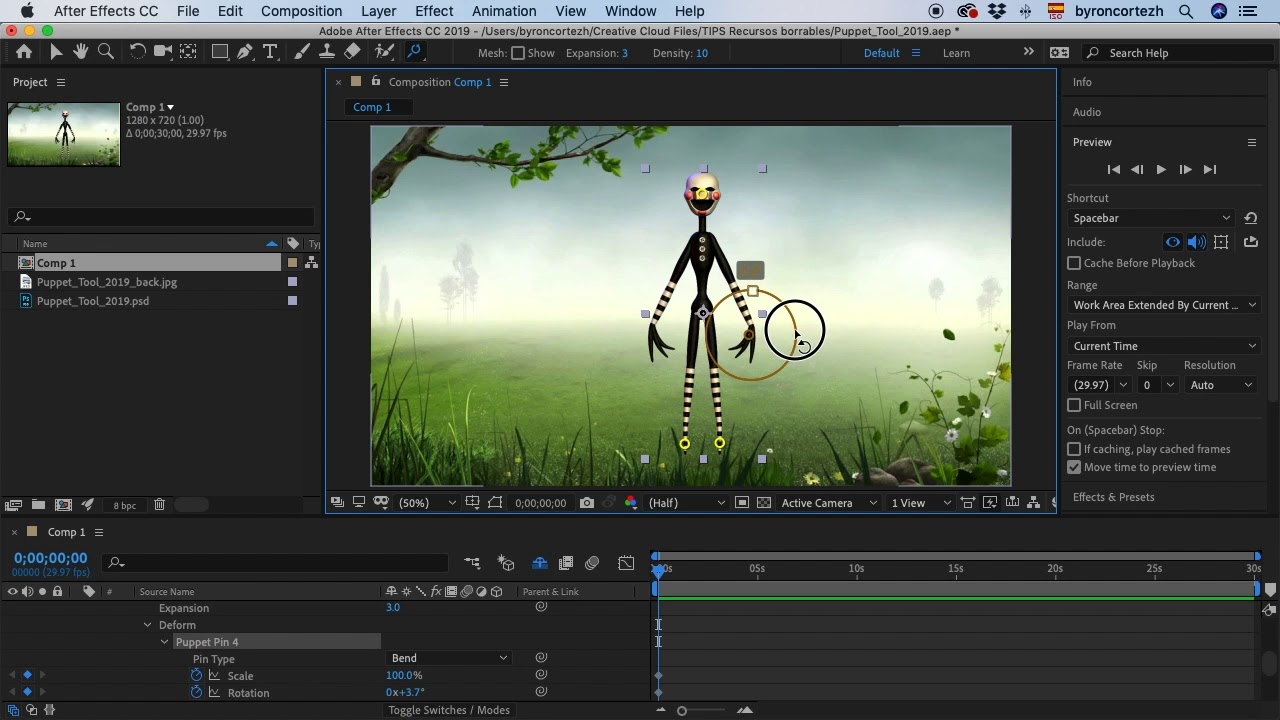Open the Effect menu
This screenshot has width=1280, height=720.
click(434, 11)
